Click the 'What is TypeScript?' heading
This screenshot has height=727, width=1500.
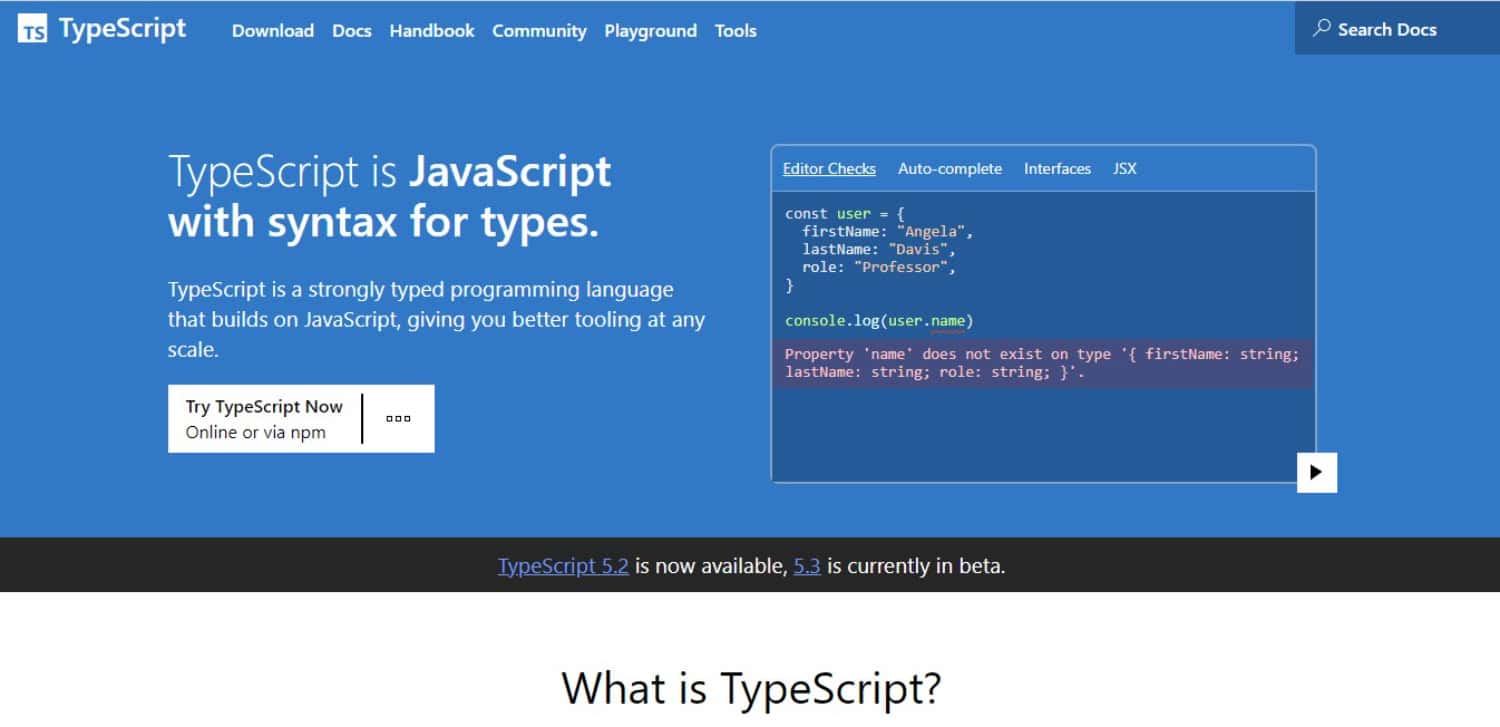(x=751, y=689)
